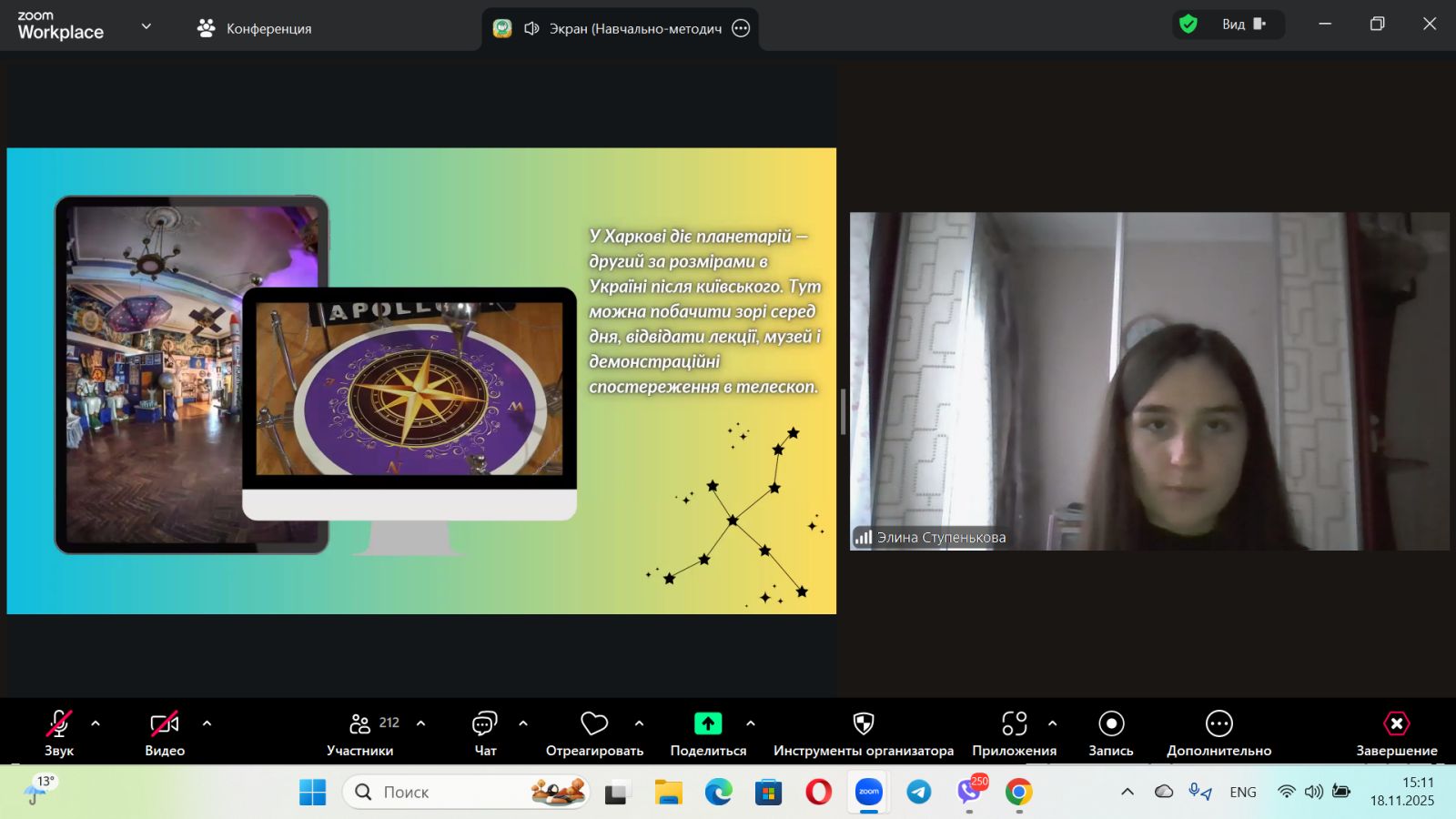Open Инструменты организатора shield icon

863,724
